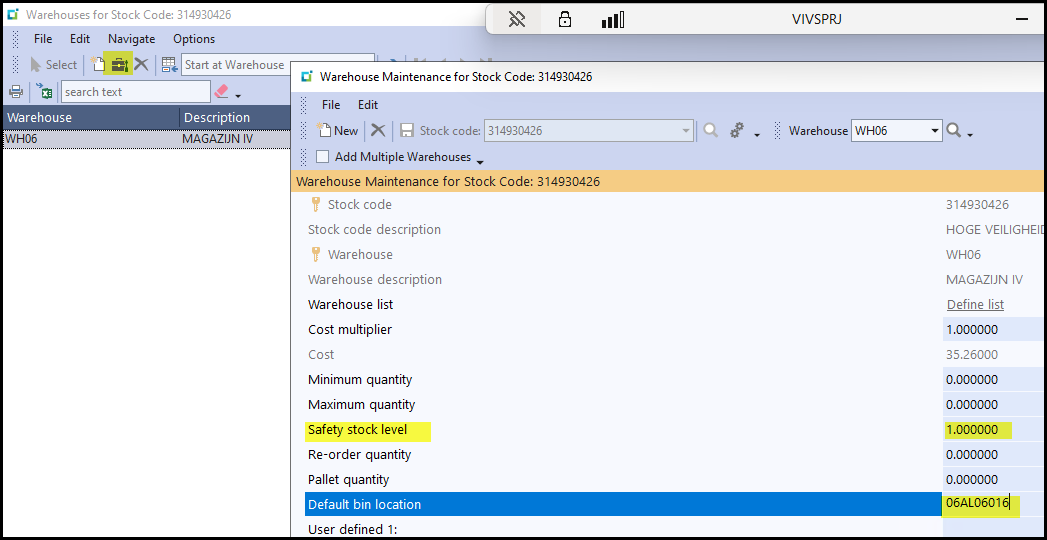Viewport: 1047px width, 540px height.
Task: Expand the arrow next to Add Multiple Warehouses
Action: pyautogui.click(x=480, y=161)
